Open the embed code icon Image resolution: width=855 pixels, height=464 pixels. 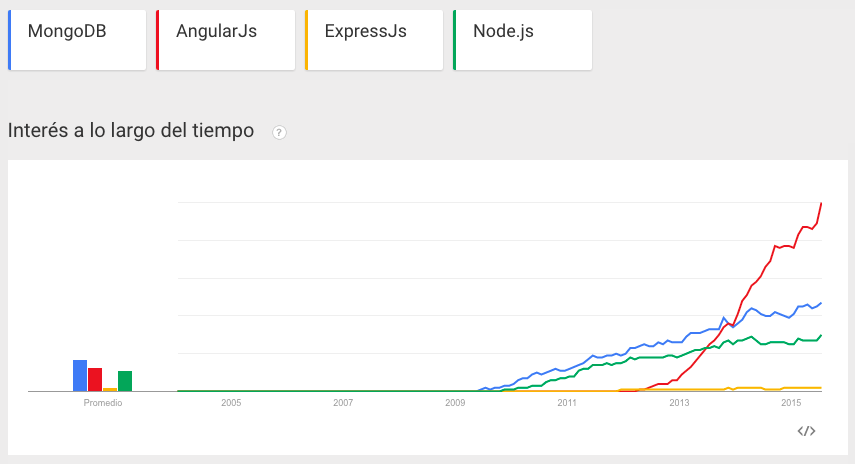[x=806, y=431]
